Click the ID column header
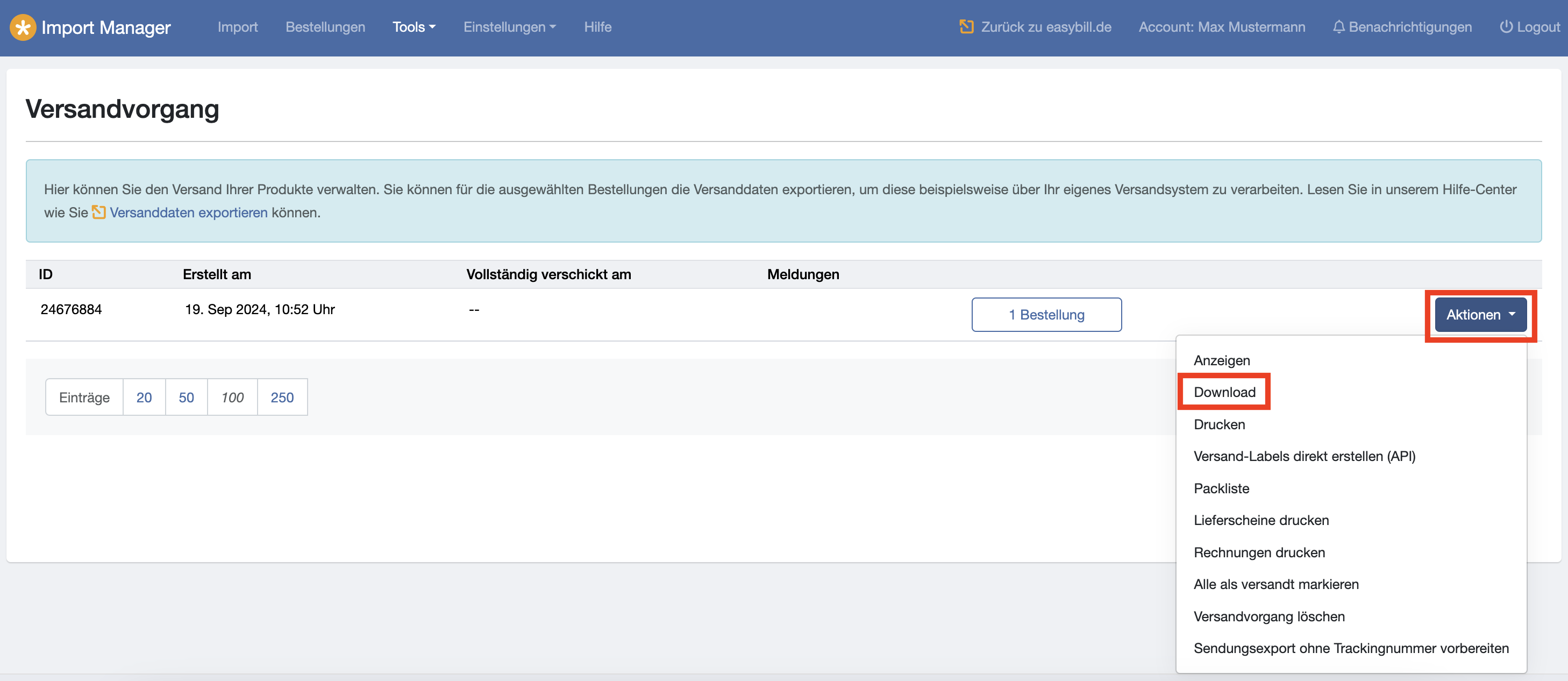Viewport: 1568px width, 681px height. pyautogui.click(x=46, y=274)
